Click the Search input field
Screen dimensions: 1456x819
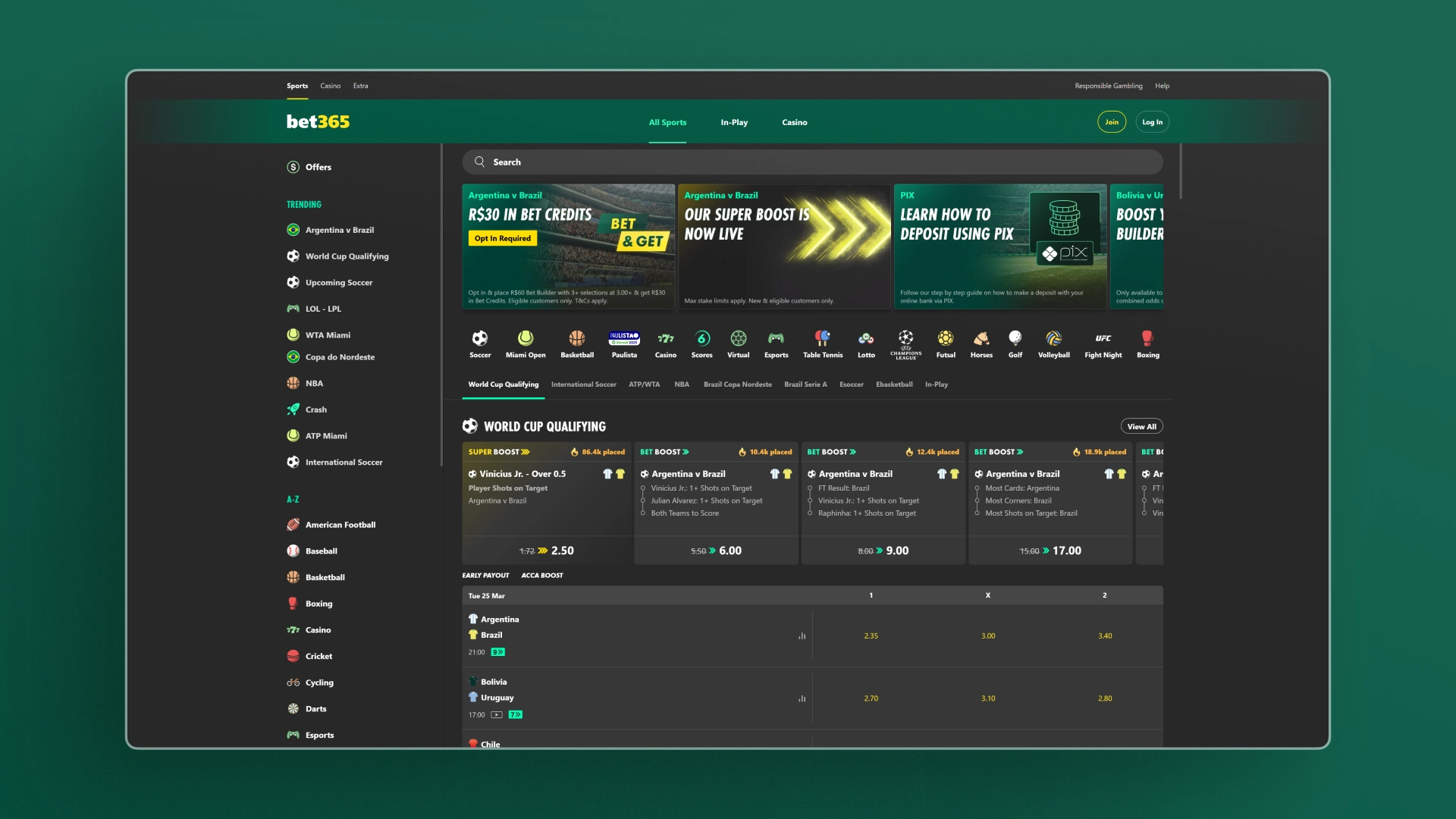click(812, 162)
